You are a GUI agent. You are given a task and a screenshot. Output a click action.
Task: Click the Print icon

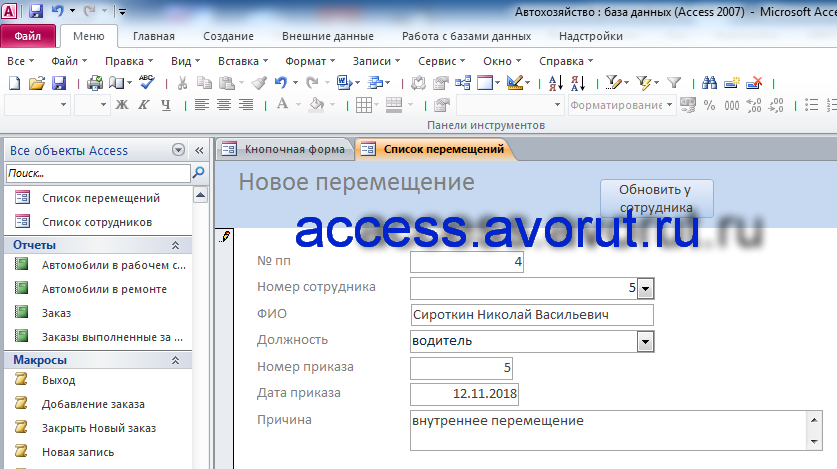tap(95, 83)
